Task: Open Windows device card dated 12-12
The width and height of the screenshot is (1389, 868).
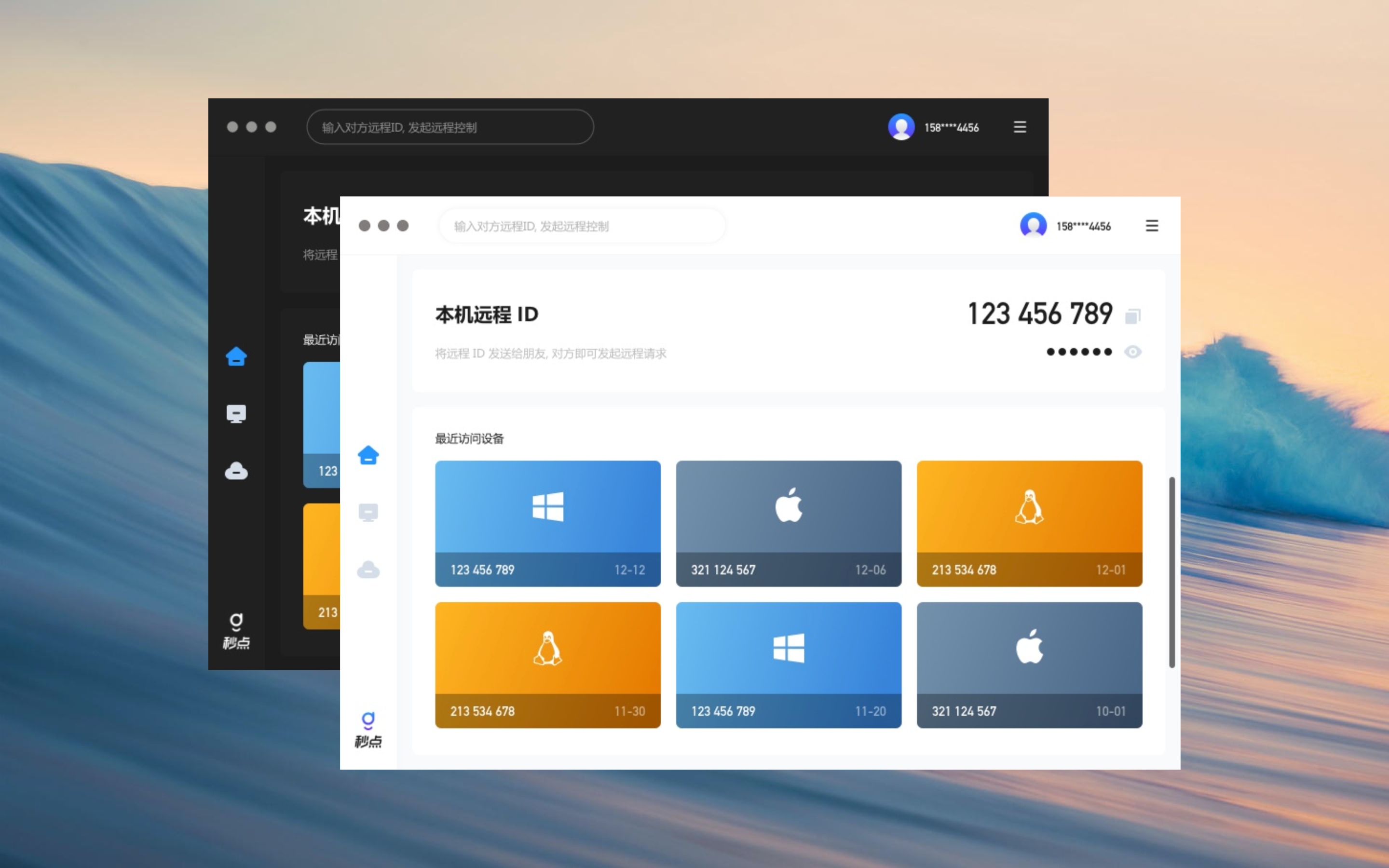Action: tap(547, 524)
